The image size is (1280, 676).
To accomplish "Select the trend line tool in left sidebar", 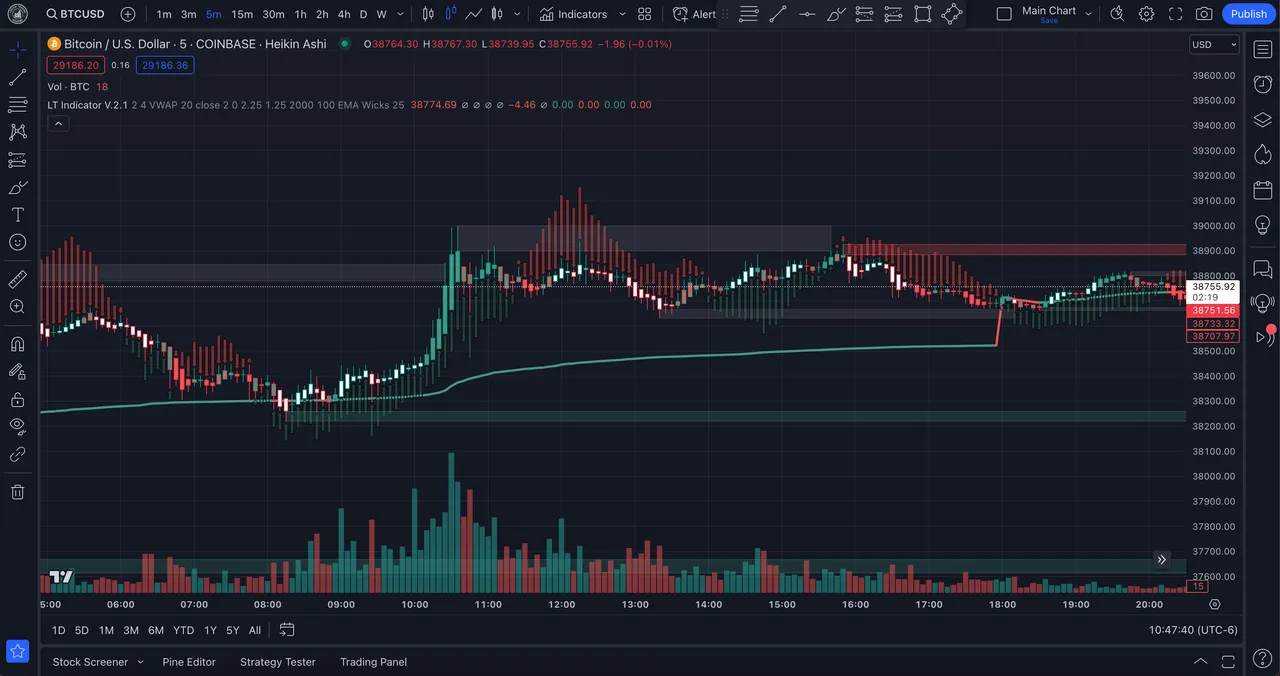I will coord(18,77).
